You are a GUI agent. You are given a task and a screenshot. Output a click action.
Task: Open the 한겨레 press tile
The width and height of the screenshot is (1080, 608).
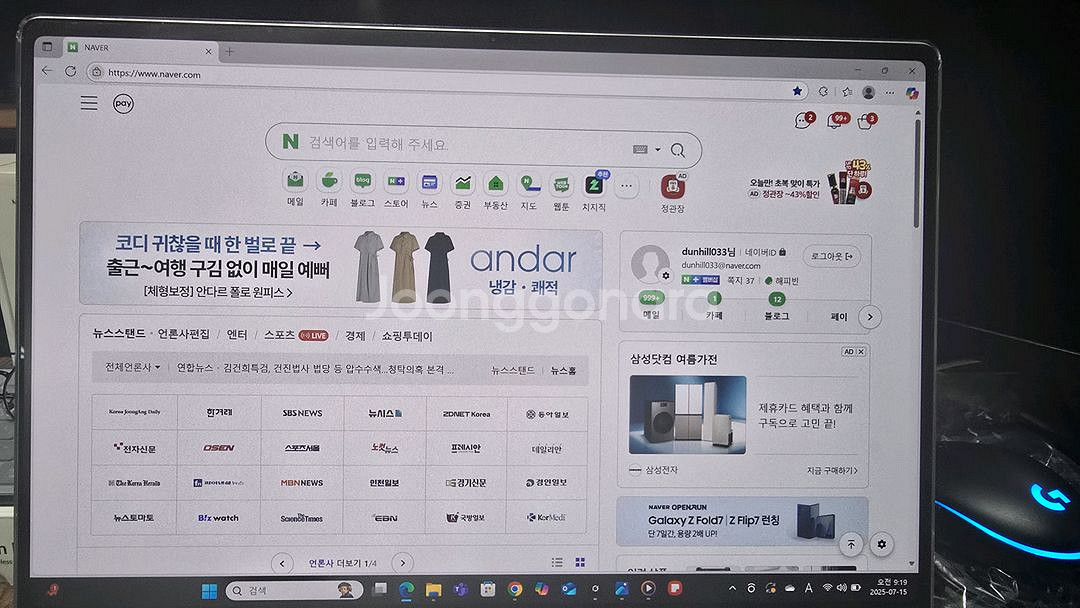coord(219,412)
